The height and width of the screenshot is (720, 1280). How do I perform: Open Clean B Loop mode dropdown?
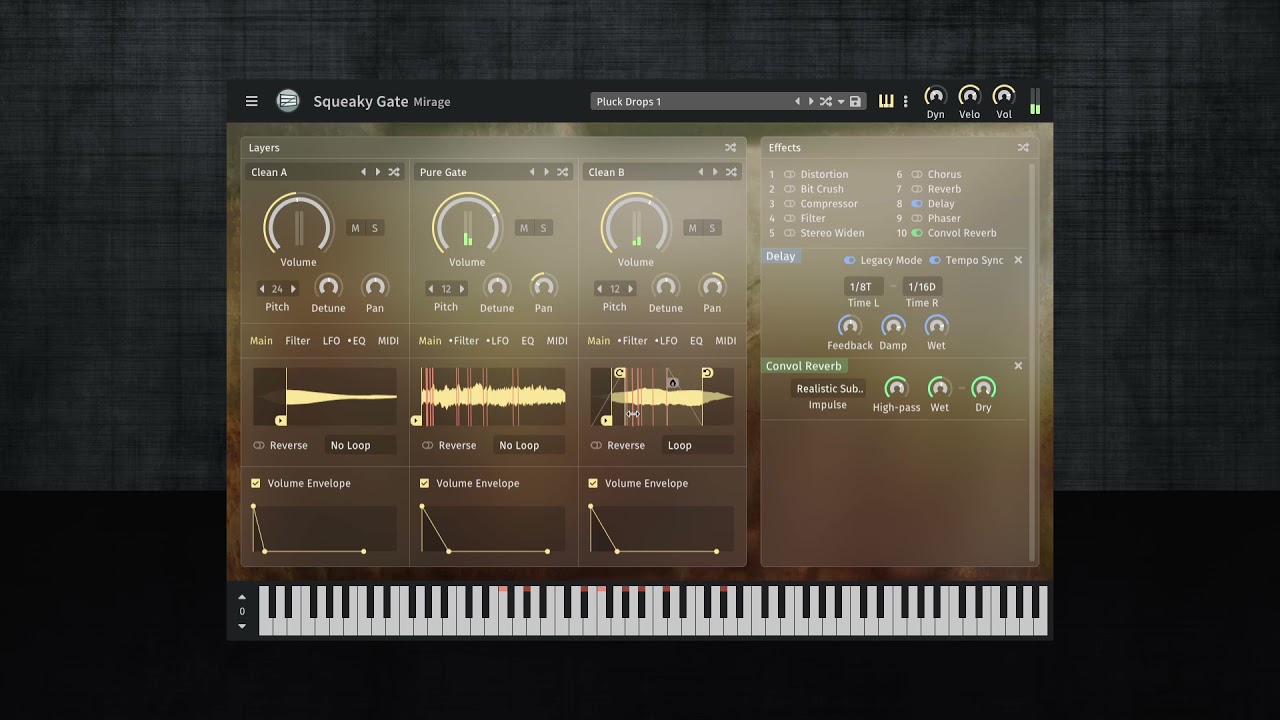[x=698, y=445]
